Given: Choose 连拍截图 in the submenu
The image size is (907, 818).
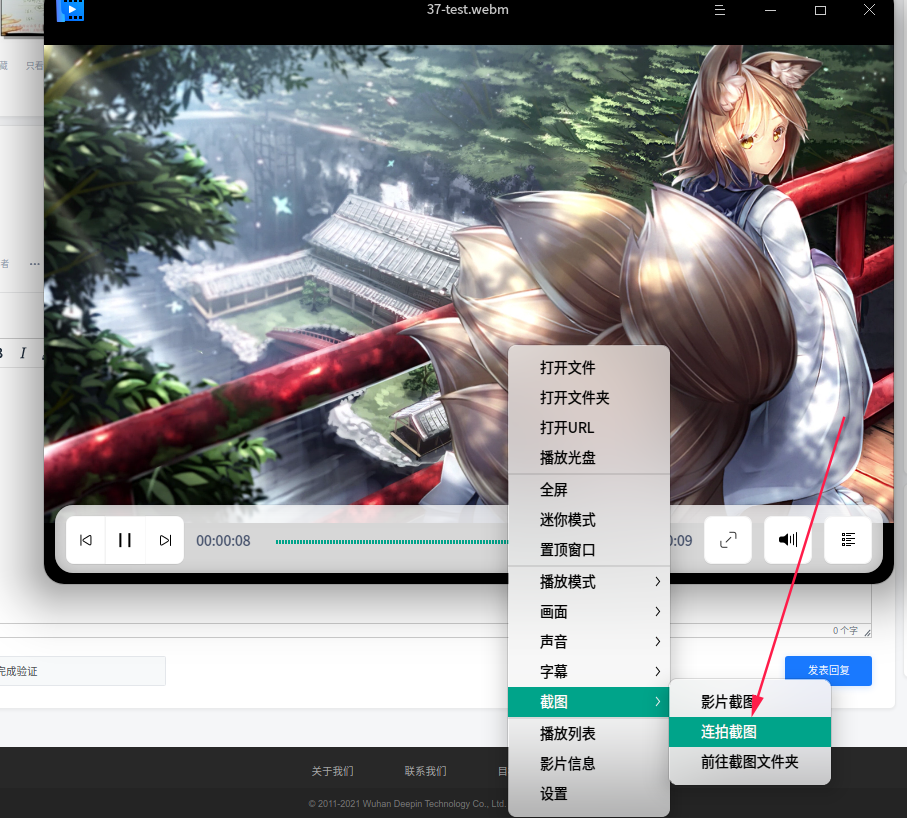Looking at the screenshot, I should [x=750, y=732].
